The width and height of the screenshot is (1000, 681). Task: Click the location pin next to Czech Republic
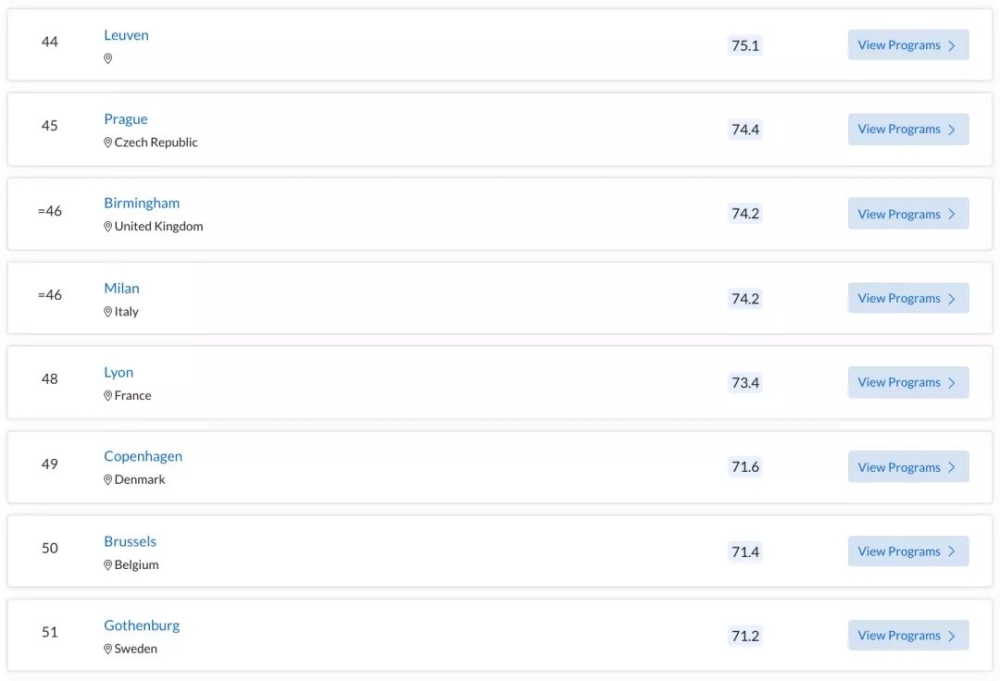click(108, 143)
